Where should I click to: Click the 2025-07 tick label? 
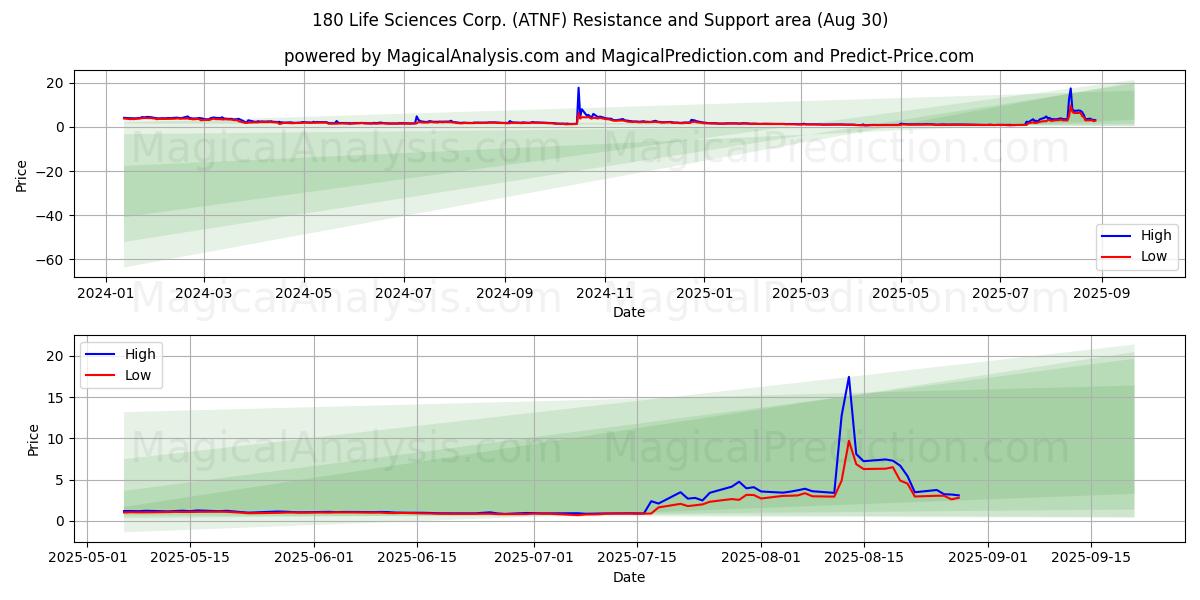(1000, 294)
